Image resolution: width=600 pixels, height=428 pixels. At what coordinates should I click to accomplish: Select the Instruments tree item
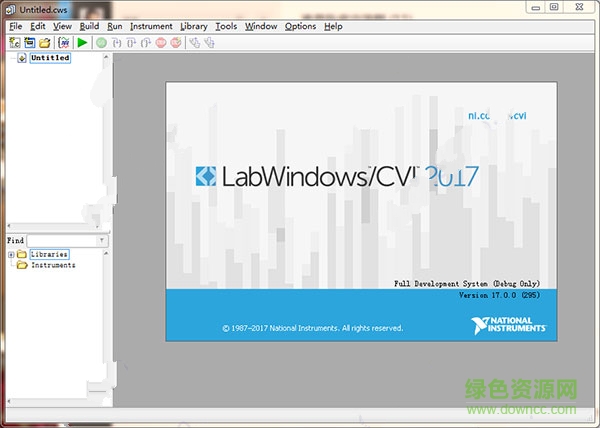[53, 265]
